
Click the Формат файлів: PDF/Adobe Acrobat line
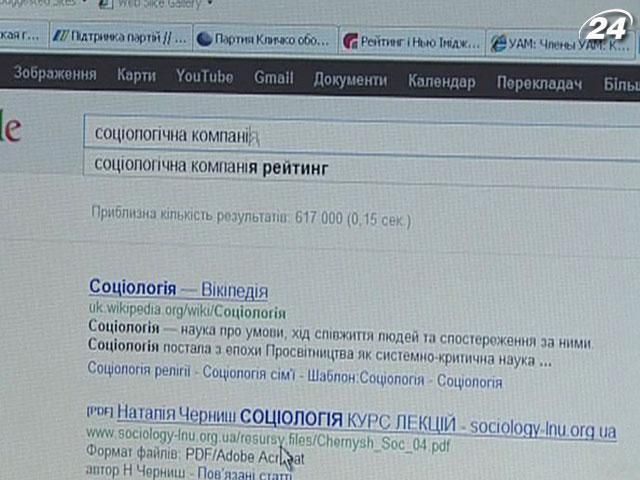pos(195,455)
